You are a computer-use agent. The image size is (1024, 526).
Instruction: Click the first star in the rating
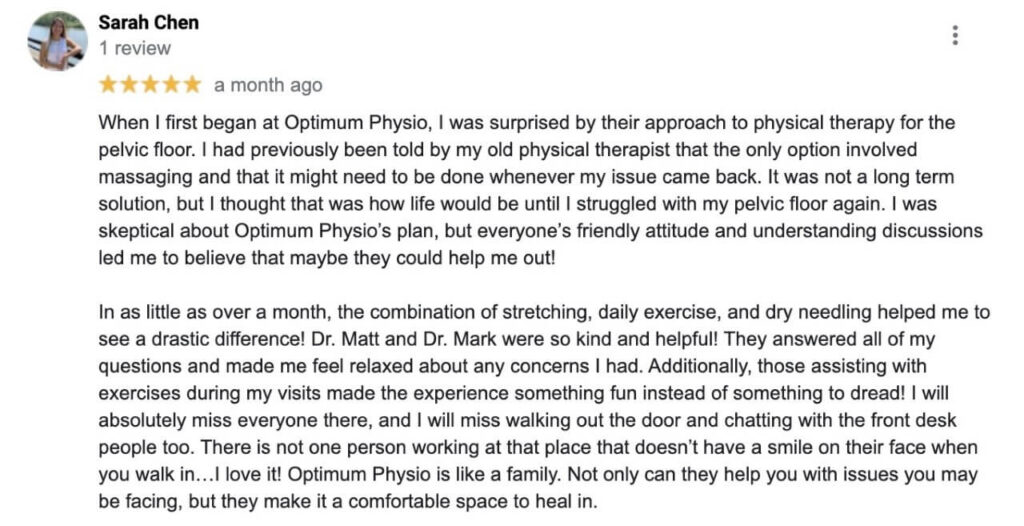pyautogui.click(x=108, y=85)
